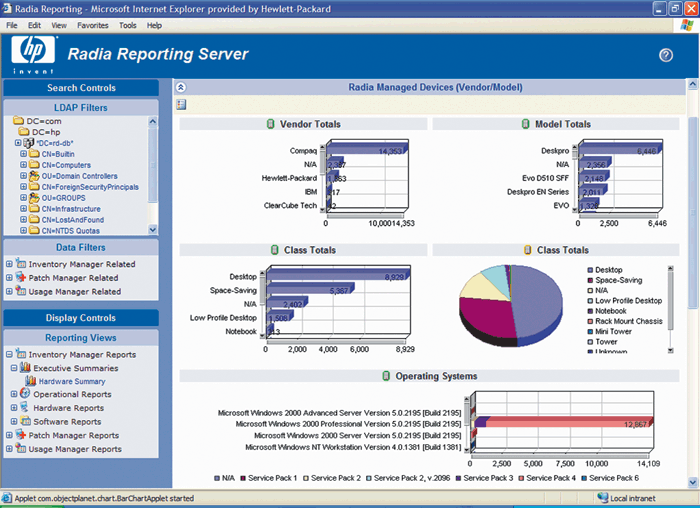Click the LDAP Filters header
The width and height of the screenshot is (700, 508).
click(81, 108)
